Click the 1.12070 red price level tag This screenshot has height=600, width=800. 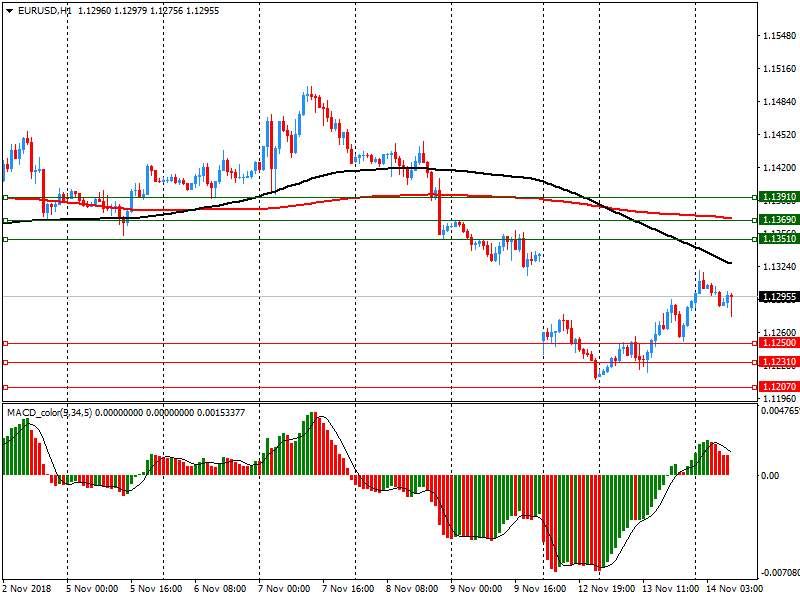pyautogui.click(x=777, y=387)
